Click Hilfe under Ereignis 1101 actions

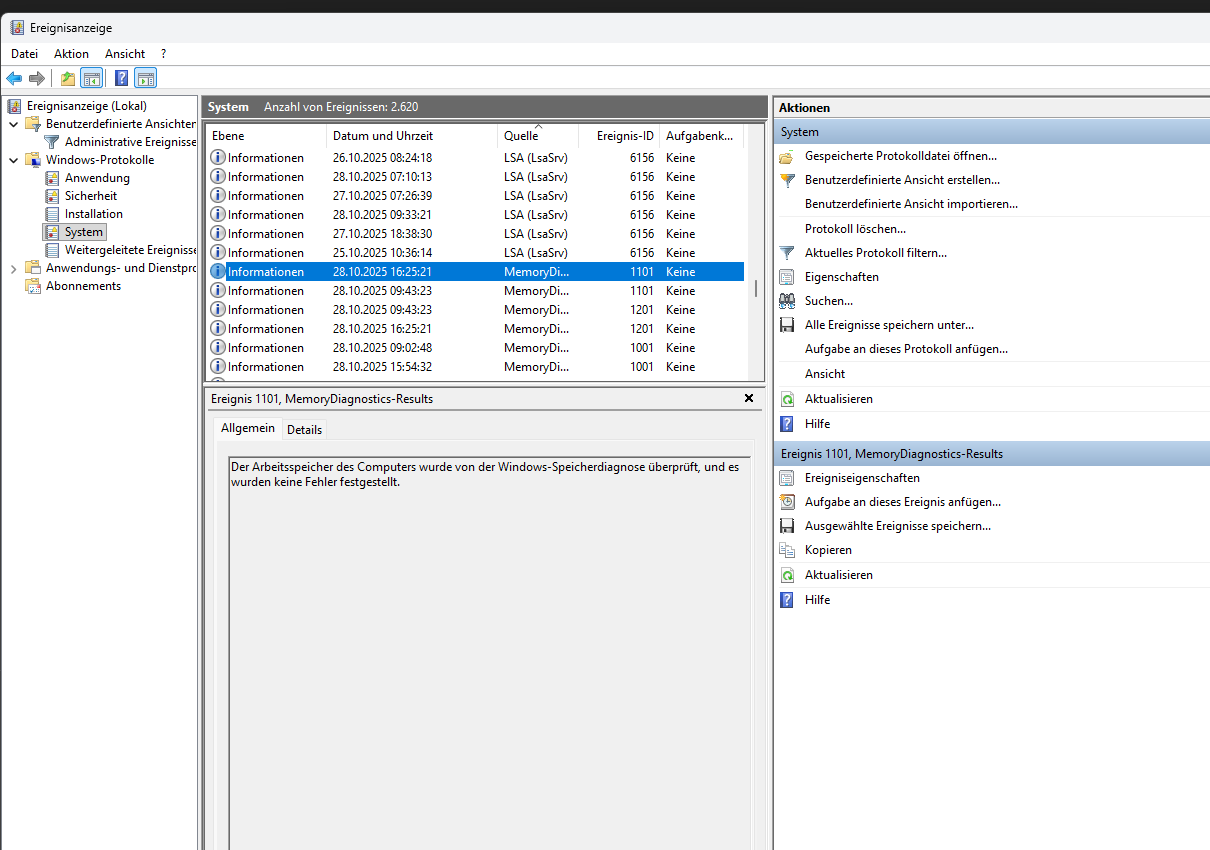click(x=817, y=600)
